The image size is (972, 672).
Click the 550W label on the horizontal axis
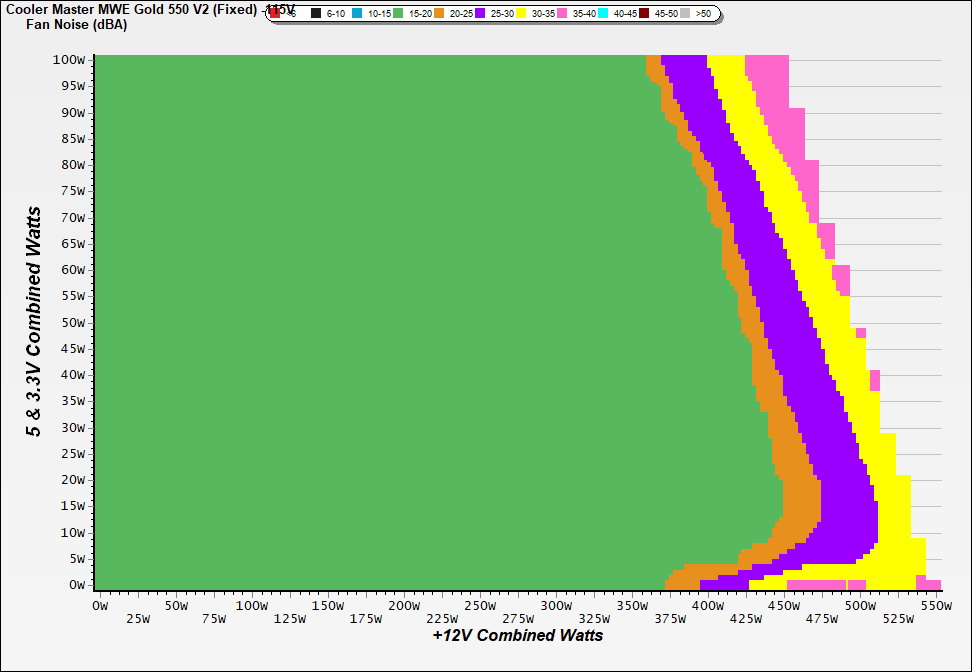pos(930,606)
